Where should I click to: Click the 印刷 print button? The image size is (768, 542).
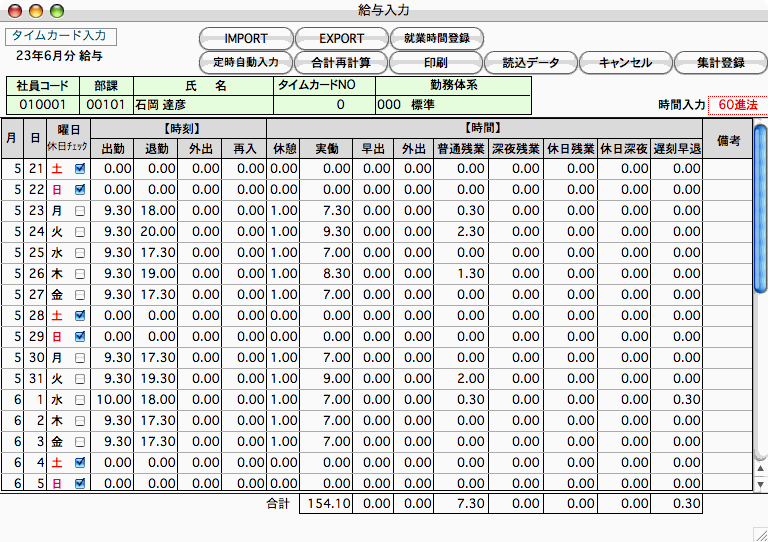click(x=437, y=63)
